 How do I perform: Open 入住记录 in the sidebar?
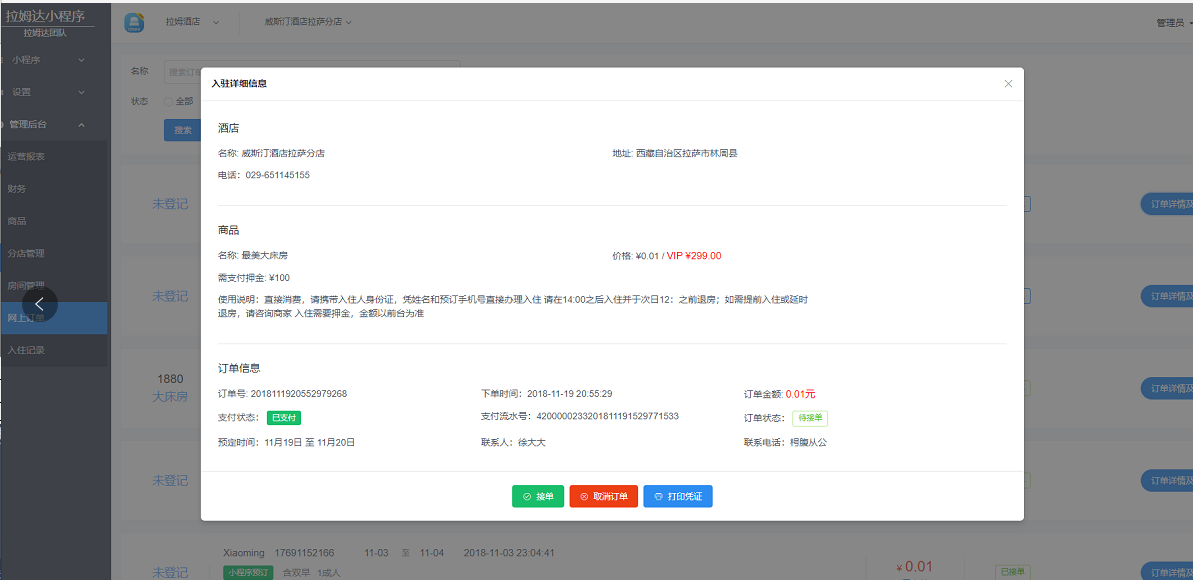53,350
